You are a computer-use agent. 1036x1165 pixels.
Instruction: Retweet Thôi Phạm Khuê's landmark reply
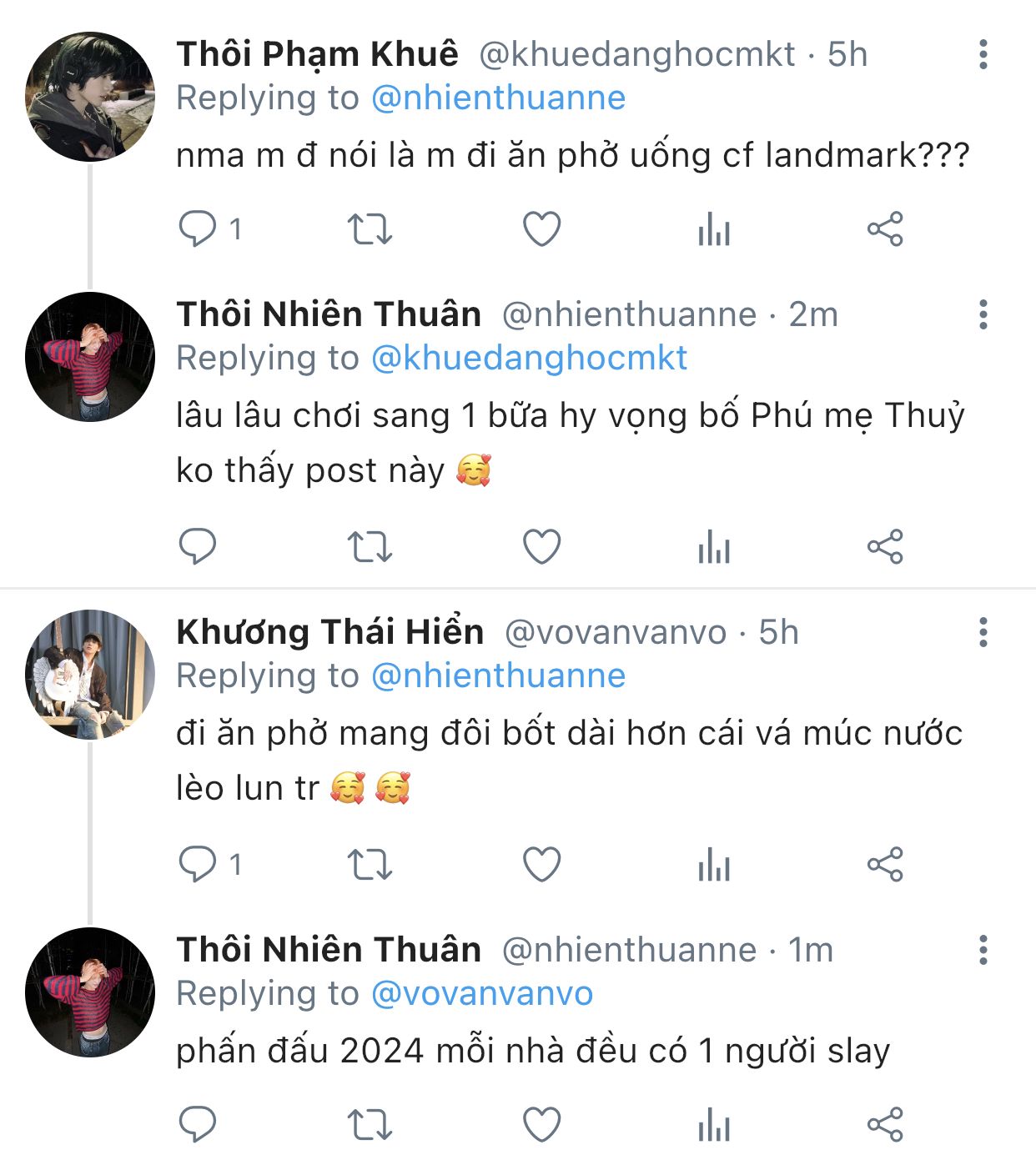click(369, 228)
